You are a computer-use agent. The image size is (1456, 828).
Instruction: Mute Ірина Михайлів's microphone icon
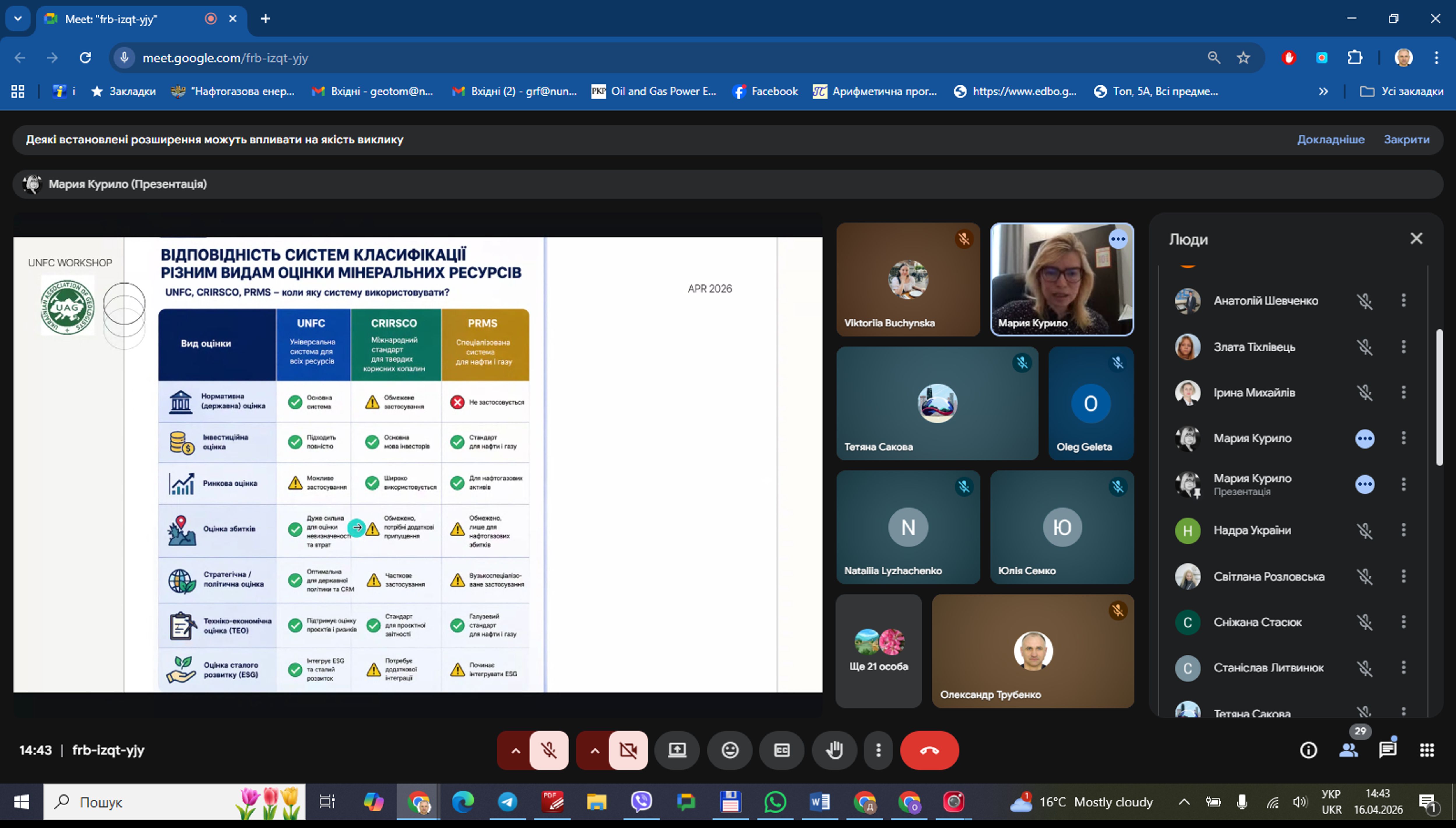(x=1365, y=392)
